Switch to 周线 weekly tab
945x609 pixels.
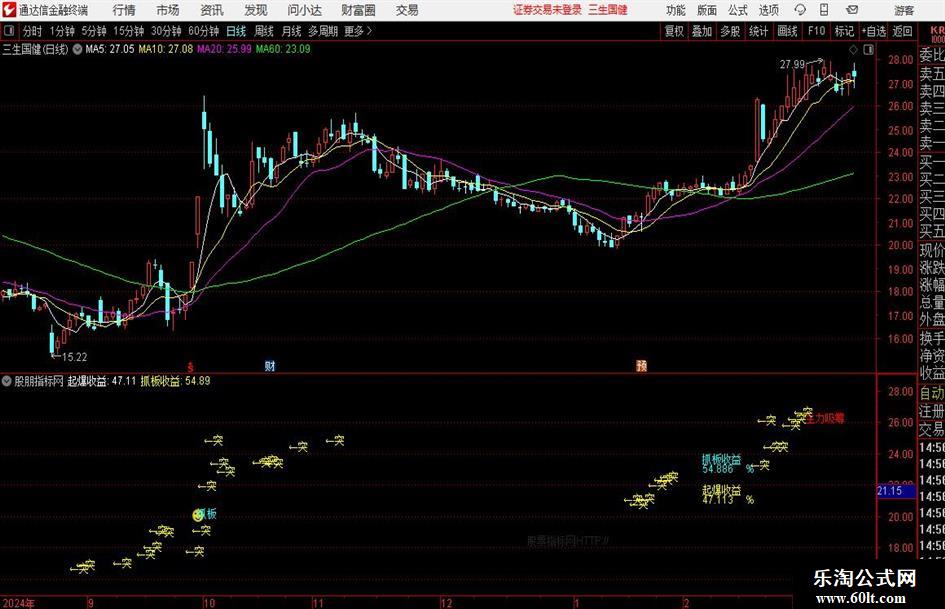coord(264,31)
